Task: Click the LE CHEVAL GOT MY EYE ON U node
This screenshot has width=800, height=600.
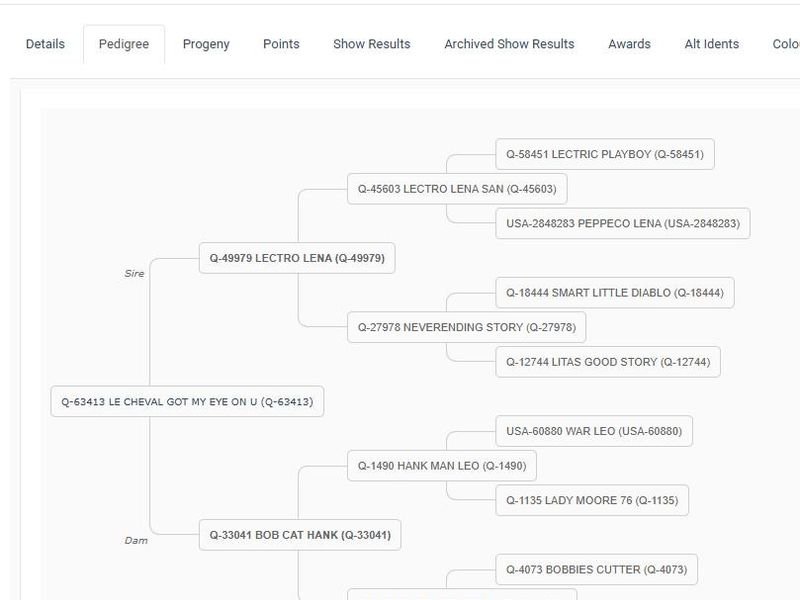Action: [187, 402]
